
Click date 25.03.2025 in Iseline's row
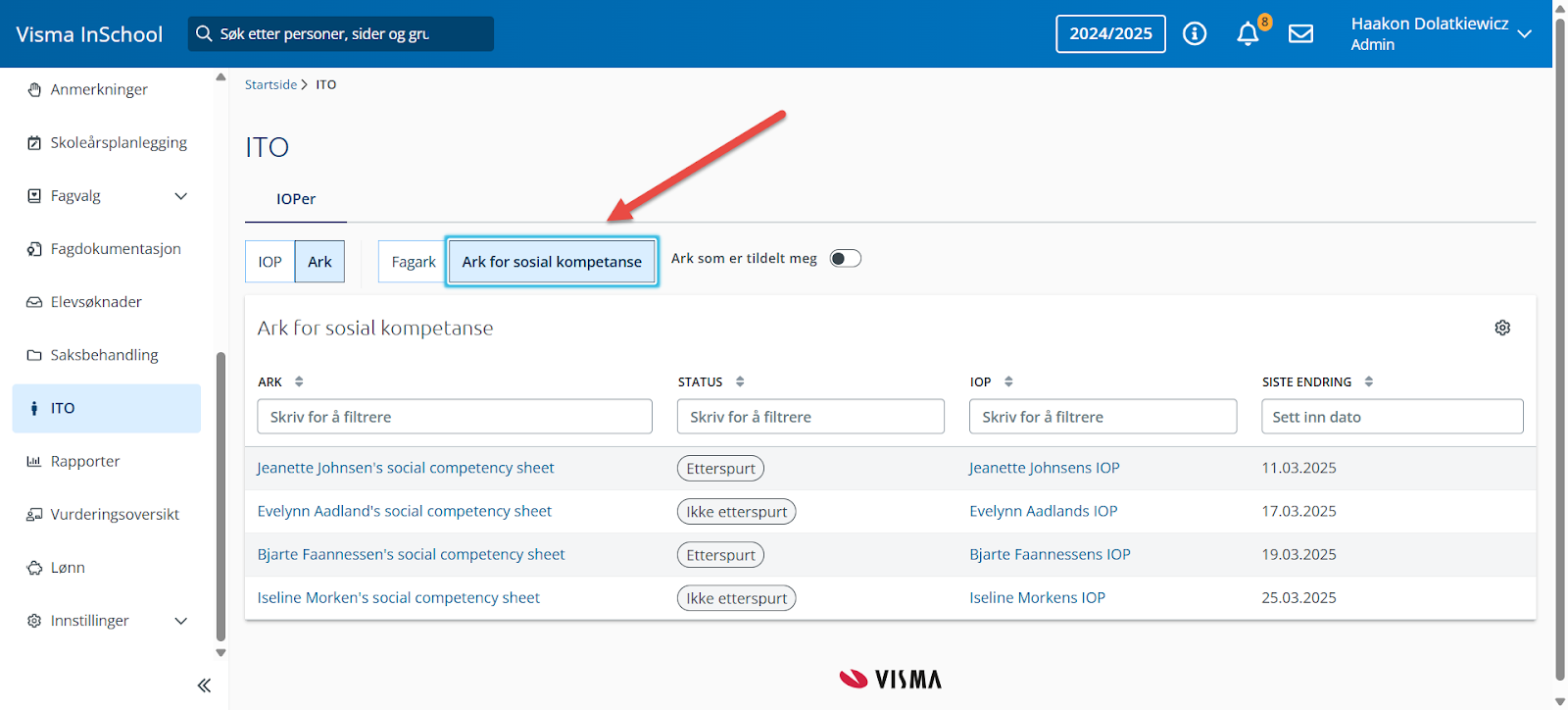coord(1298,597)
